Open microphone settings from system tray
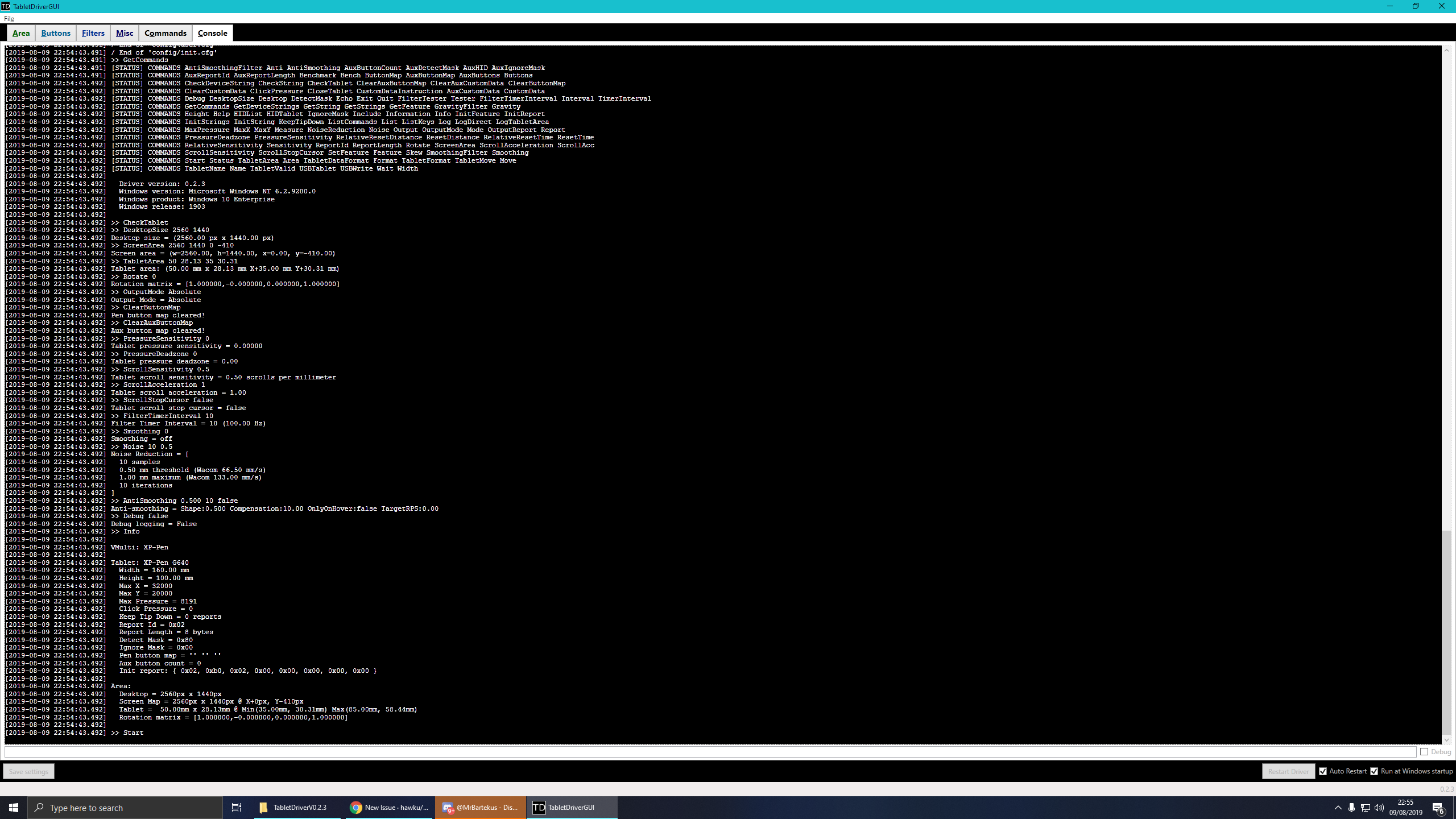The width and height of the screenshot is (1456, 819). (1352, 807)
